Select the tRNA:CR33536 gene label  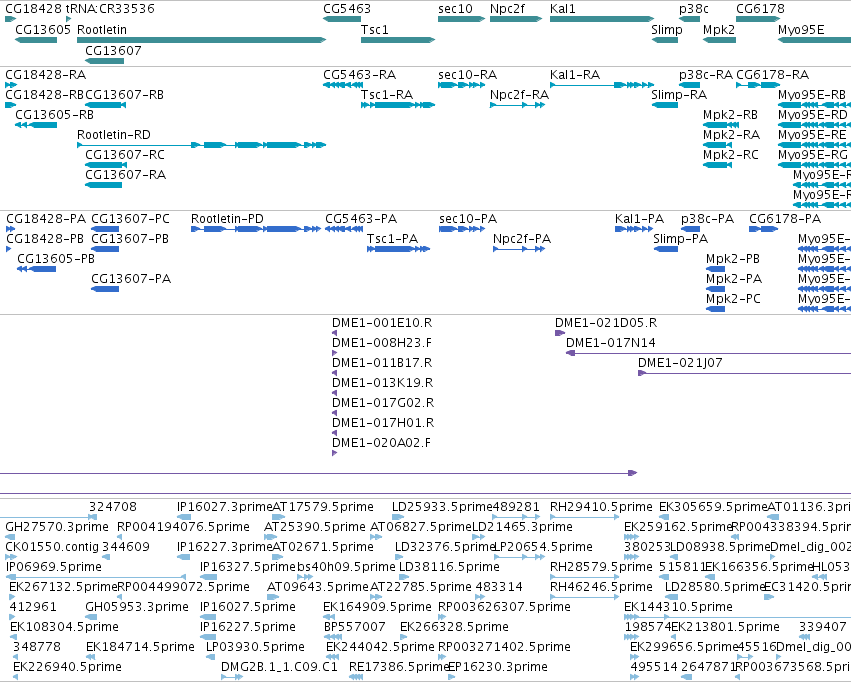click(110, 9)
